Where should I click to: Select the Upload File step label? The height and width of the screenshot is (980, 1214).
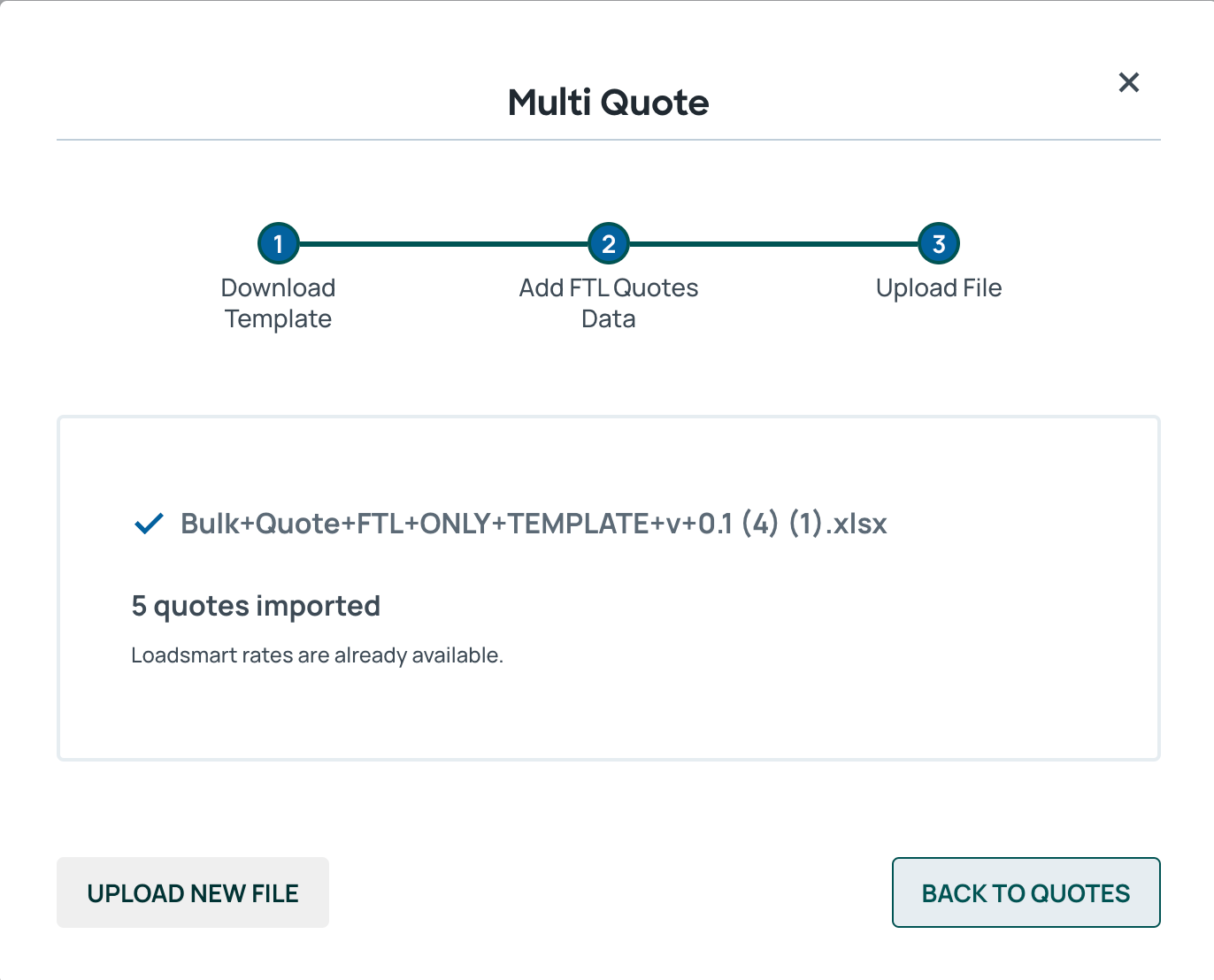click(939, 288)
